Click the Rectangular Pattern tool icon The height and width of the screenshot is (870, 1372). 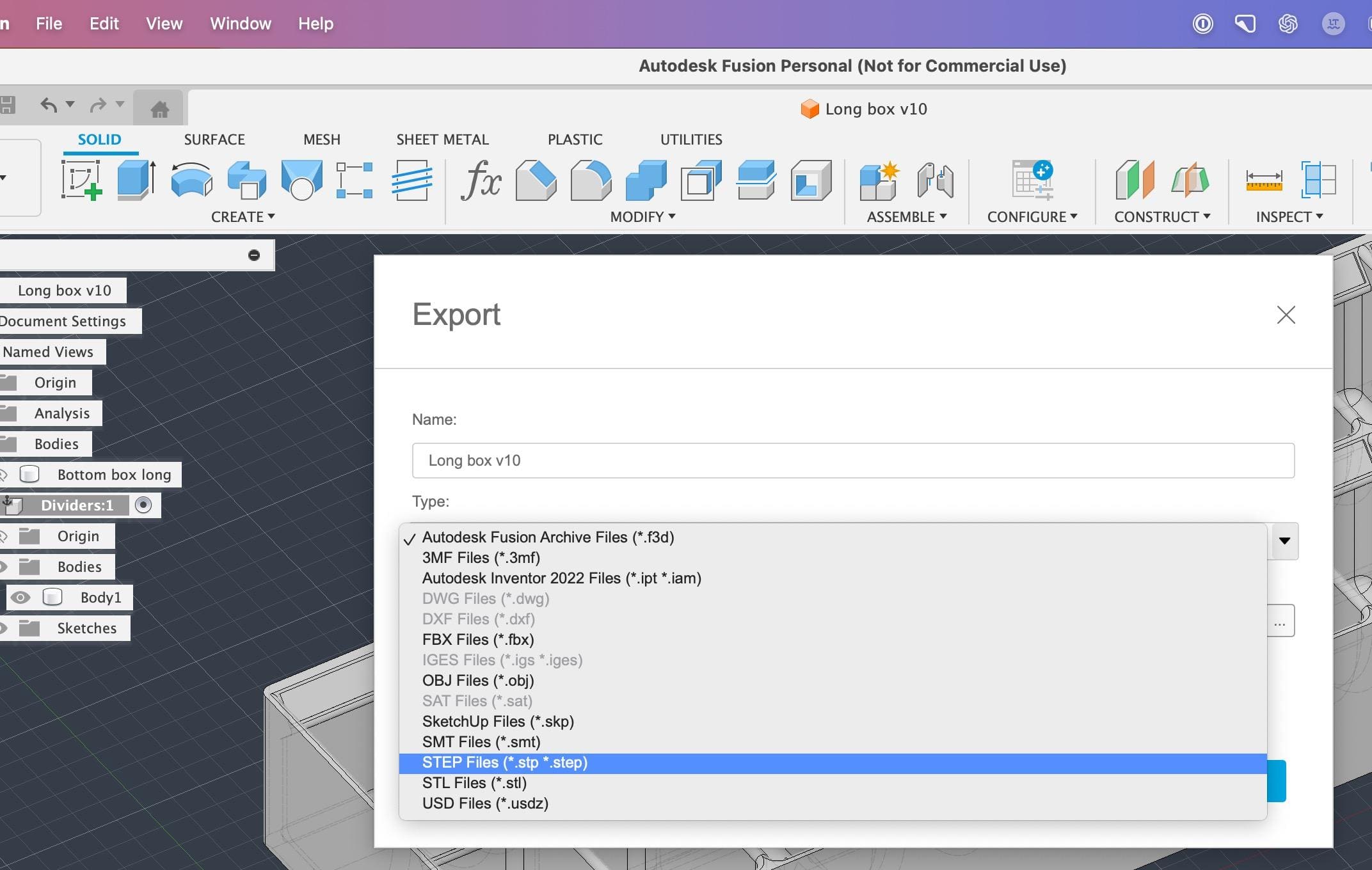tap(355, 180)
